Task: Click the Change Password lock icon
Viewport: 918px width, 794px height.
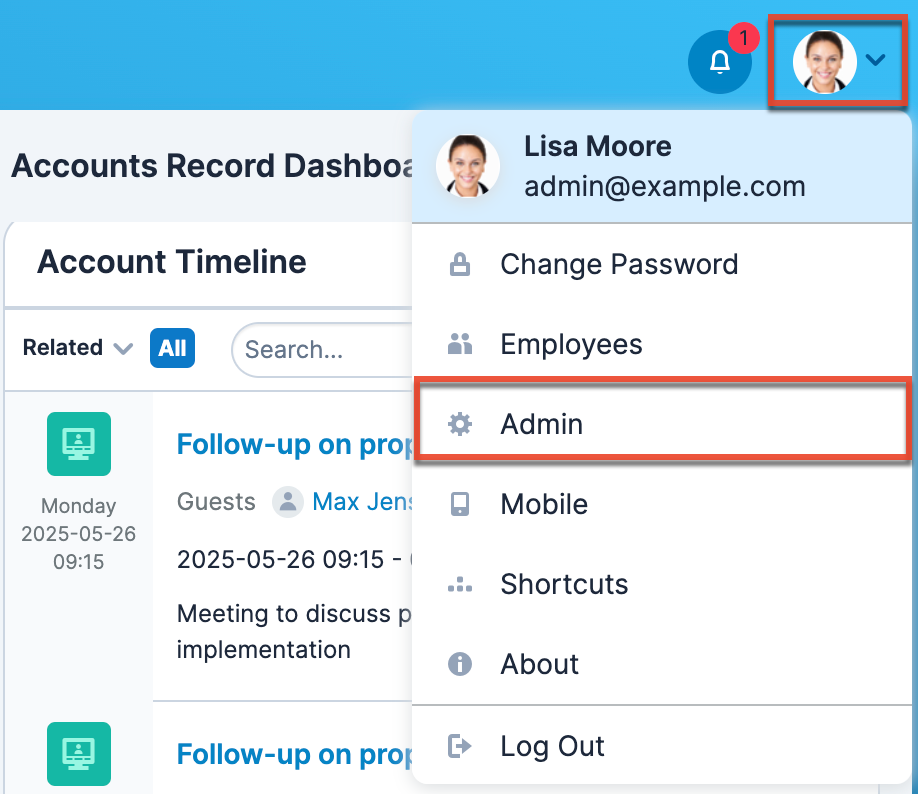Action: coord(460,265)
